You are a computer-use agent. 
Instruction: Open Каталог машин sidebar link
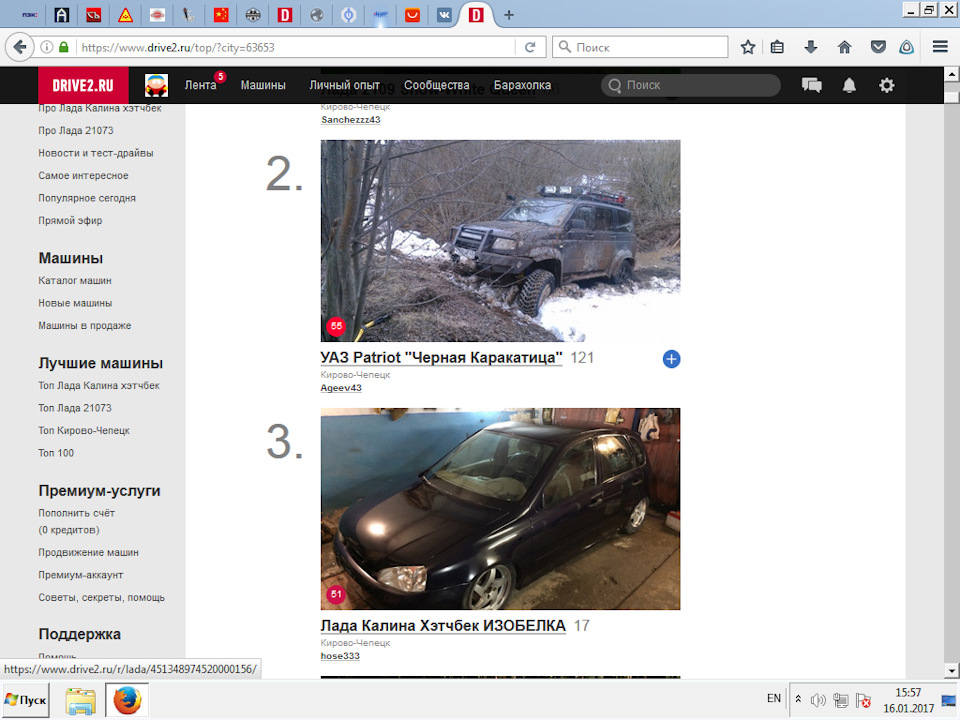pyautogui.click(x=75, y=280)
